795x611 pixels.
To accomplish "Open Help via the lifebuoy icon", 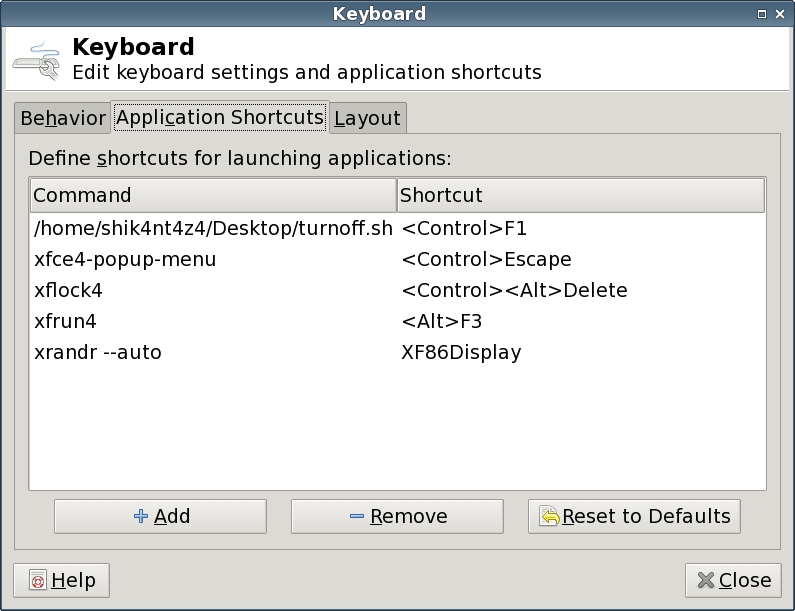I will tap(38, 581).
